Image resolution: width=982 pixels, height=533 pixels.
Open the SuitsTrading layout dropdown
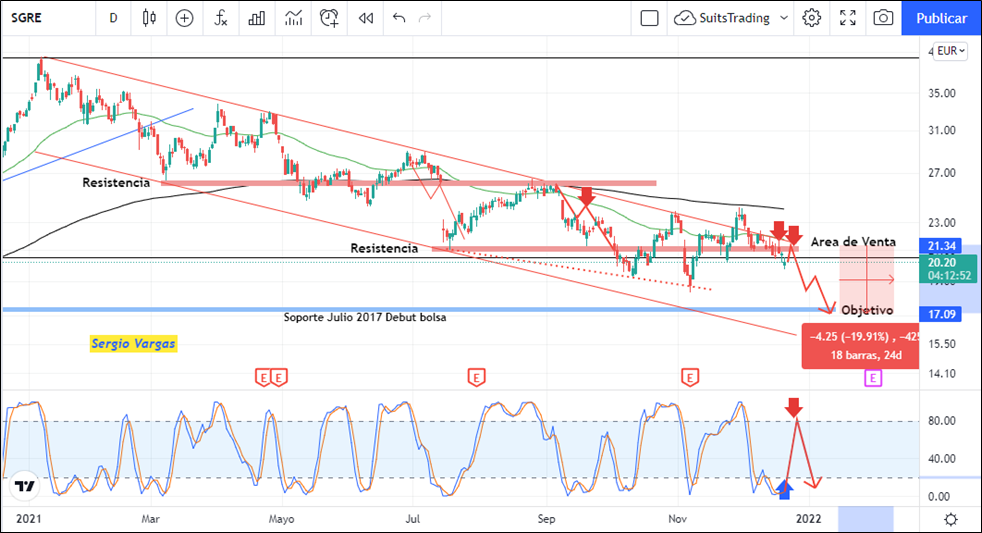(732, 18)
